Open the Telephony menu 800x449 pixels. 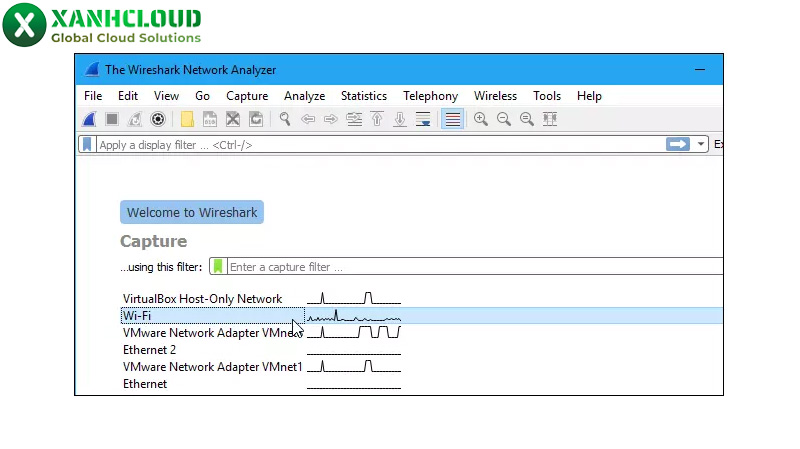430,96
